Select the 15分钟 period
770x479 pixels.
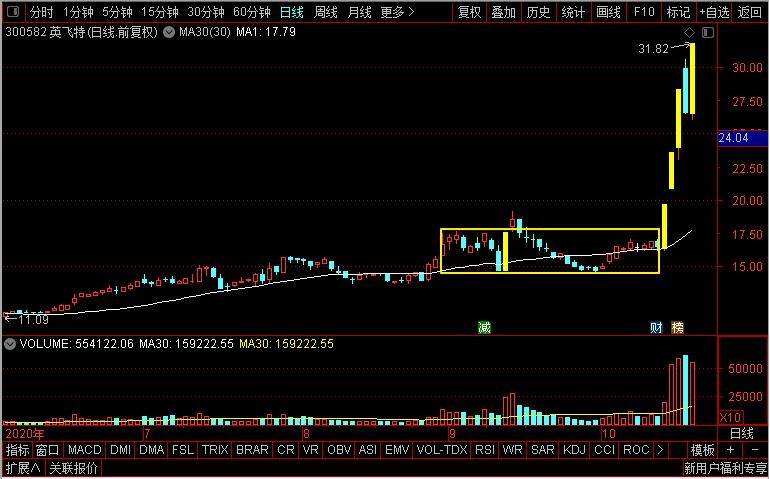160,12
